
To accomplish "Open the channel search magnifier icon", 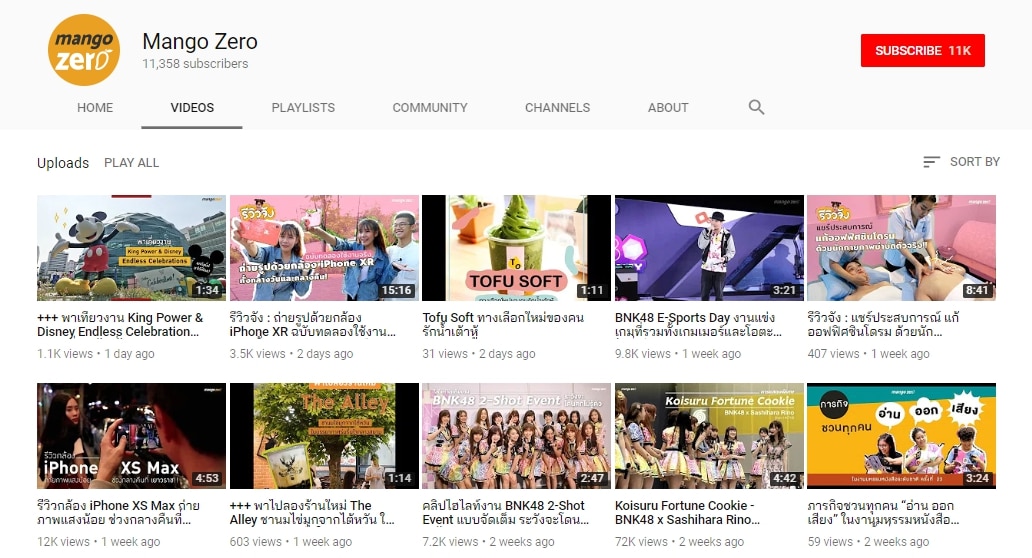I will 756,107.
